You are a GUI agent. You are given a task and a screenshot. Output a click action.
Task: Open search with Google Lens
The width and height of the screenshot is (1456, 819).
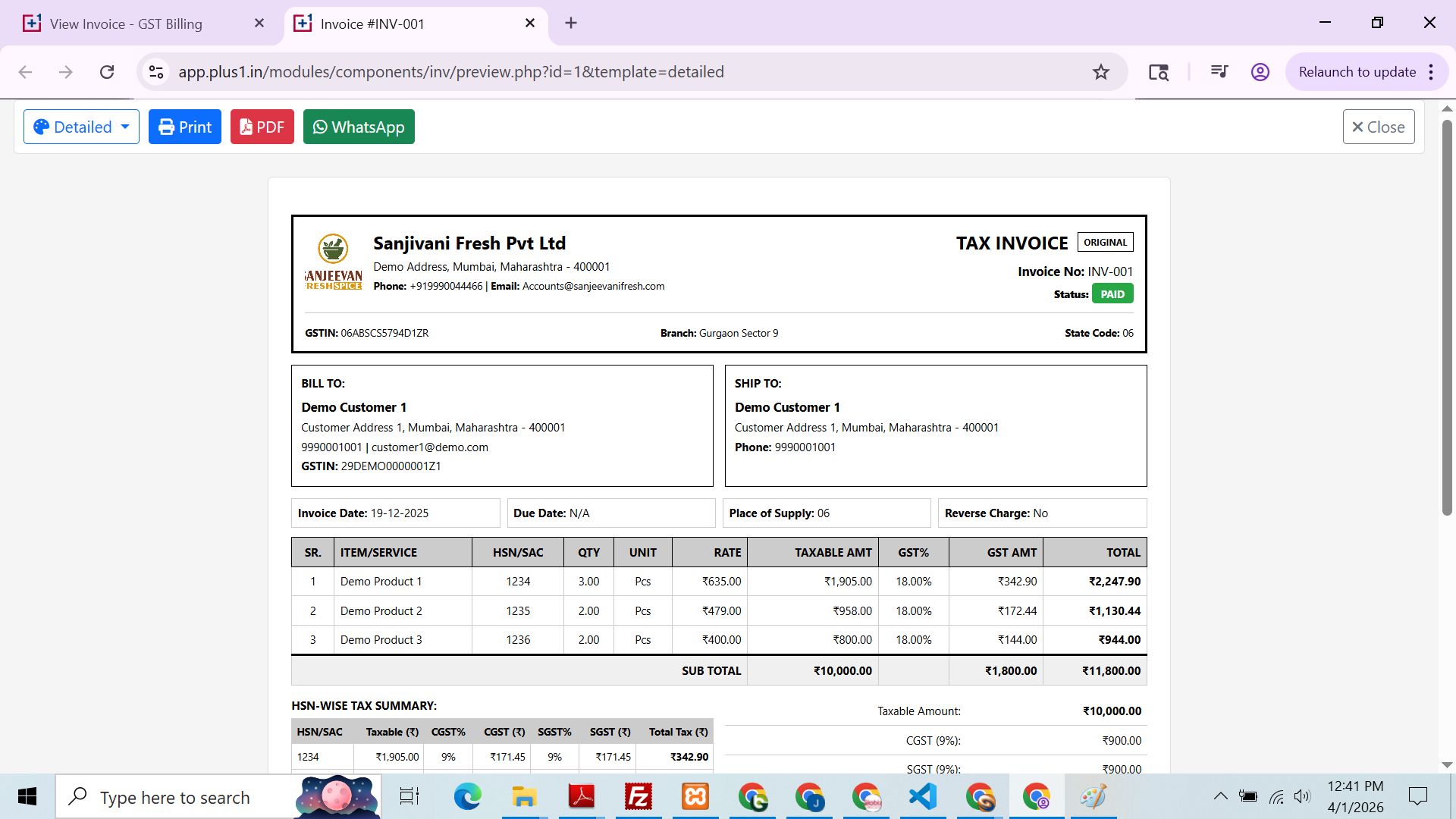[x=1159, y=72]
